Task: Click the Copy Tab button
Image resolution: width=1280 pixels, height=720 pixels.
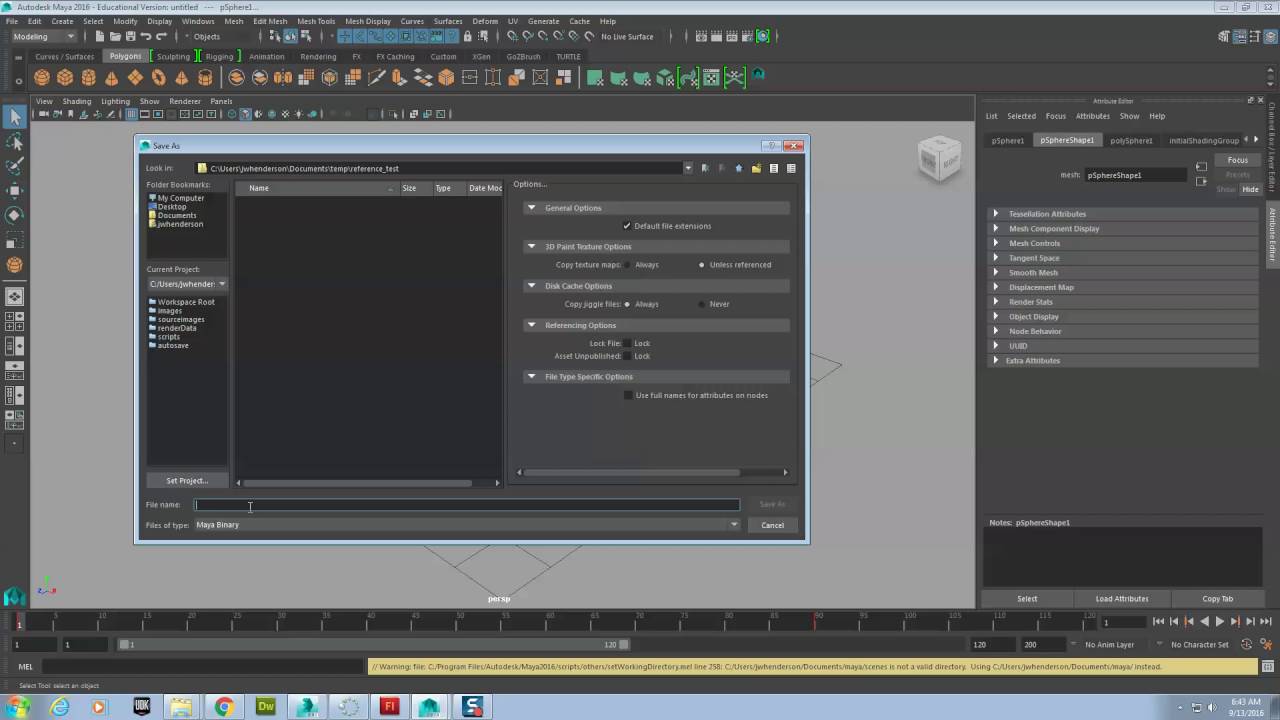Action: [1217, 599]
